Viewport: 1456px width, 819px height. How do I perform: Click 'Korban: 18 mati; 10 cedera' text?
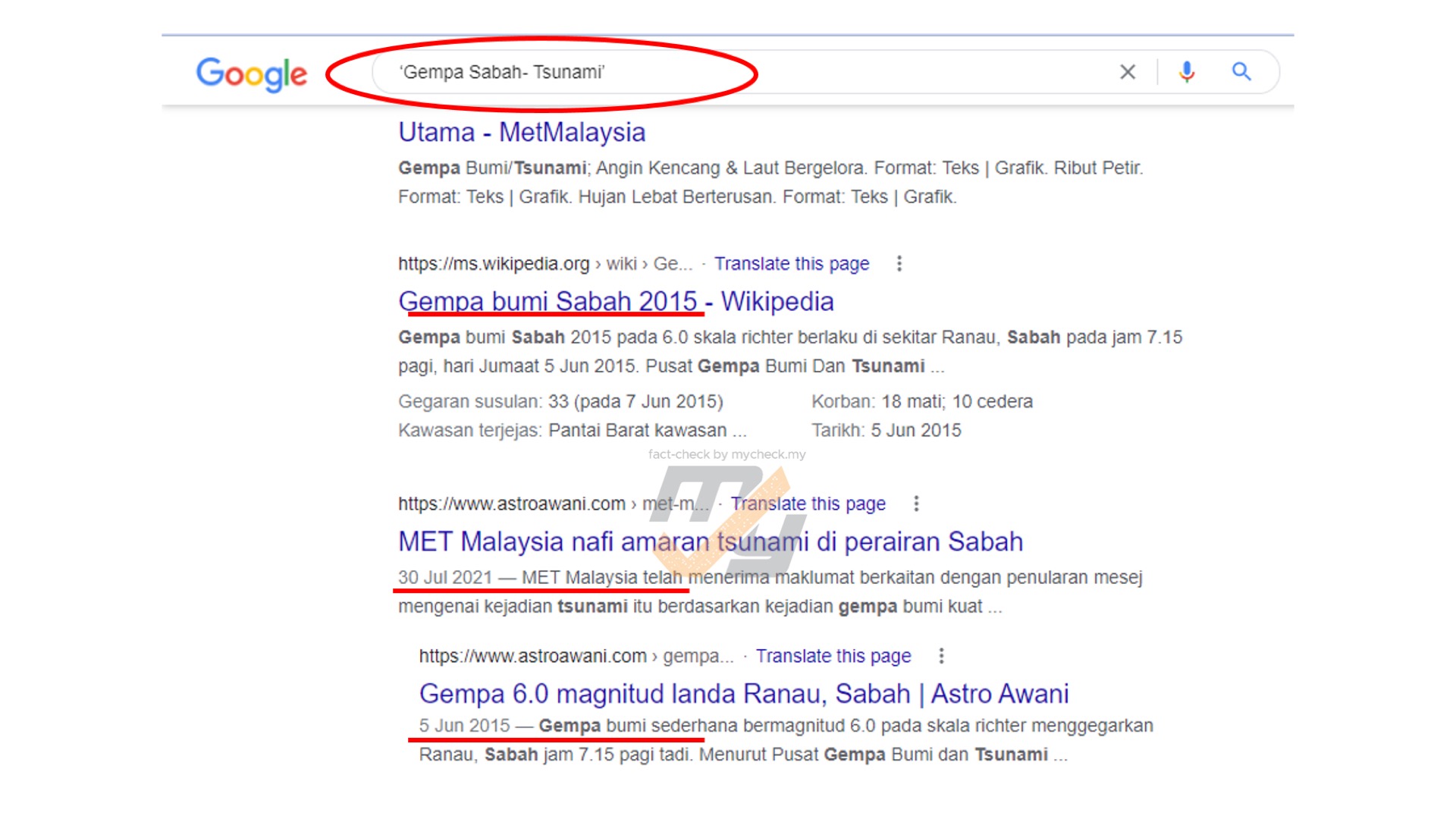922,401
